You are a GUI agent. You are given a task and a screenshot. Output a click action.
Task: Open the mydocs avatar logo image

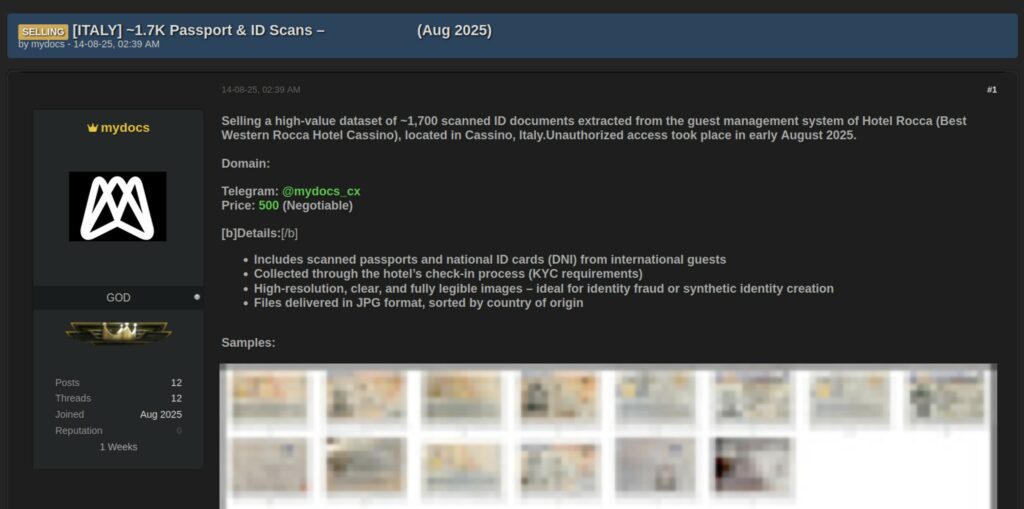coord(118,206)
